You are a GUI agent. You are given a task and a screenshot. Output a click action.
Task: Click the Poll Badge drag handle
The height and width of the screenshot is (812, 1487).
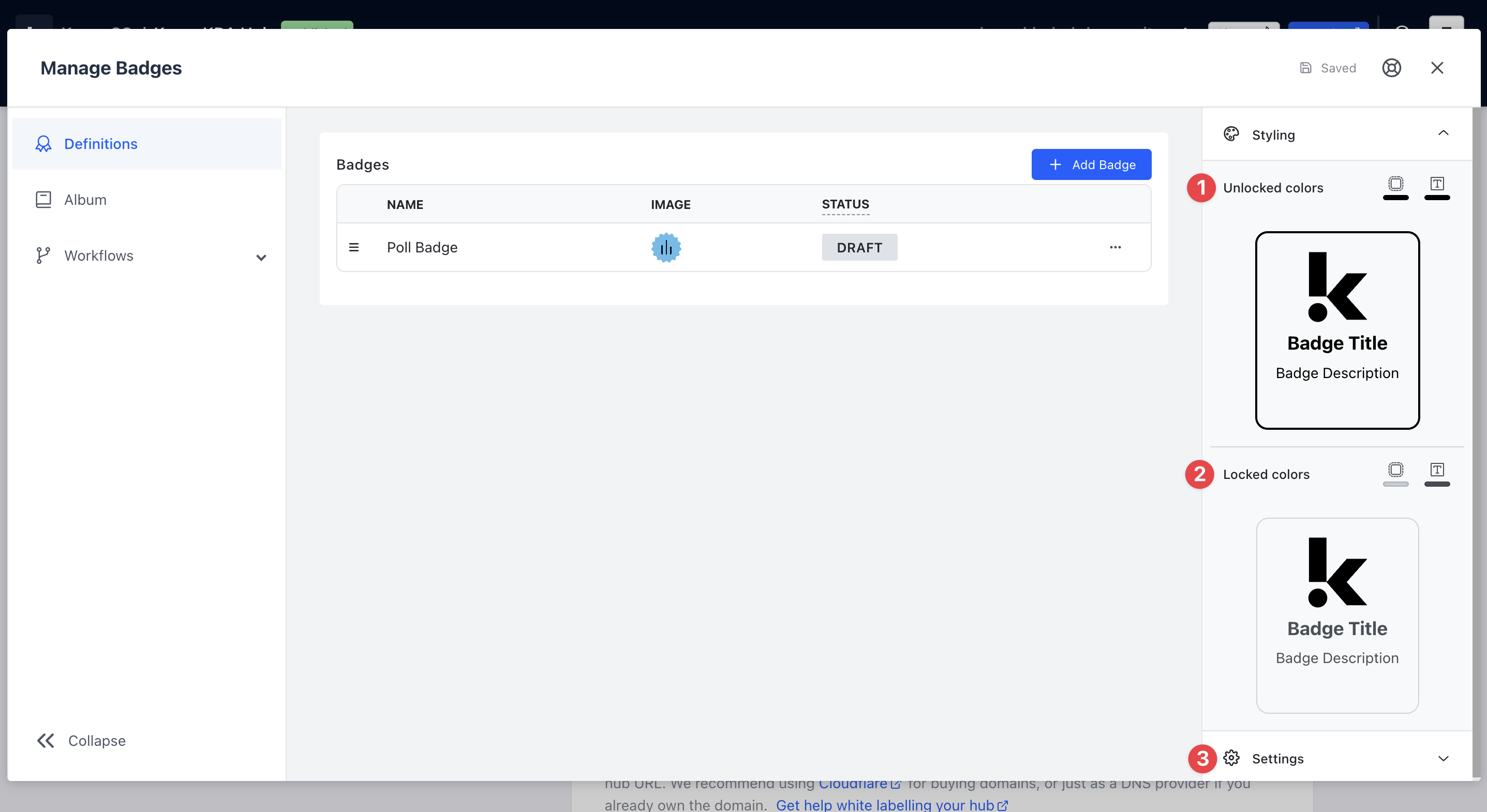[x=354, y=248]
